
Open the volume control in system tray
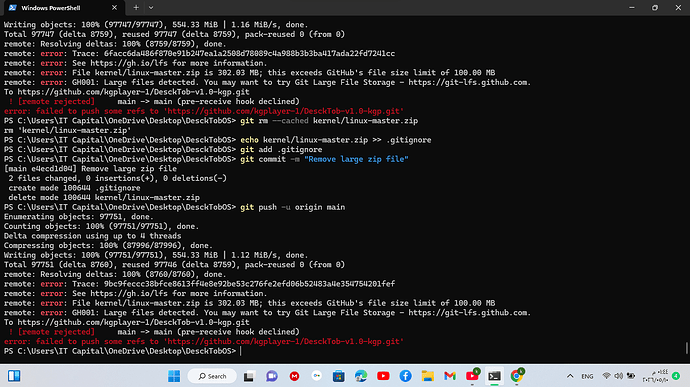[x=618, y=376]
